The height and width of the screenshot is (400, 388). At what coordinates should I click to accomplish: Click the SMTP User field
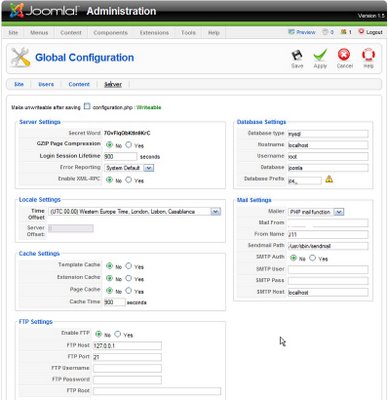(328, 269)
